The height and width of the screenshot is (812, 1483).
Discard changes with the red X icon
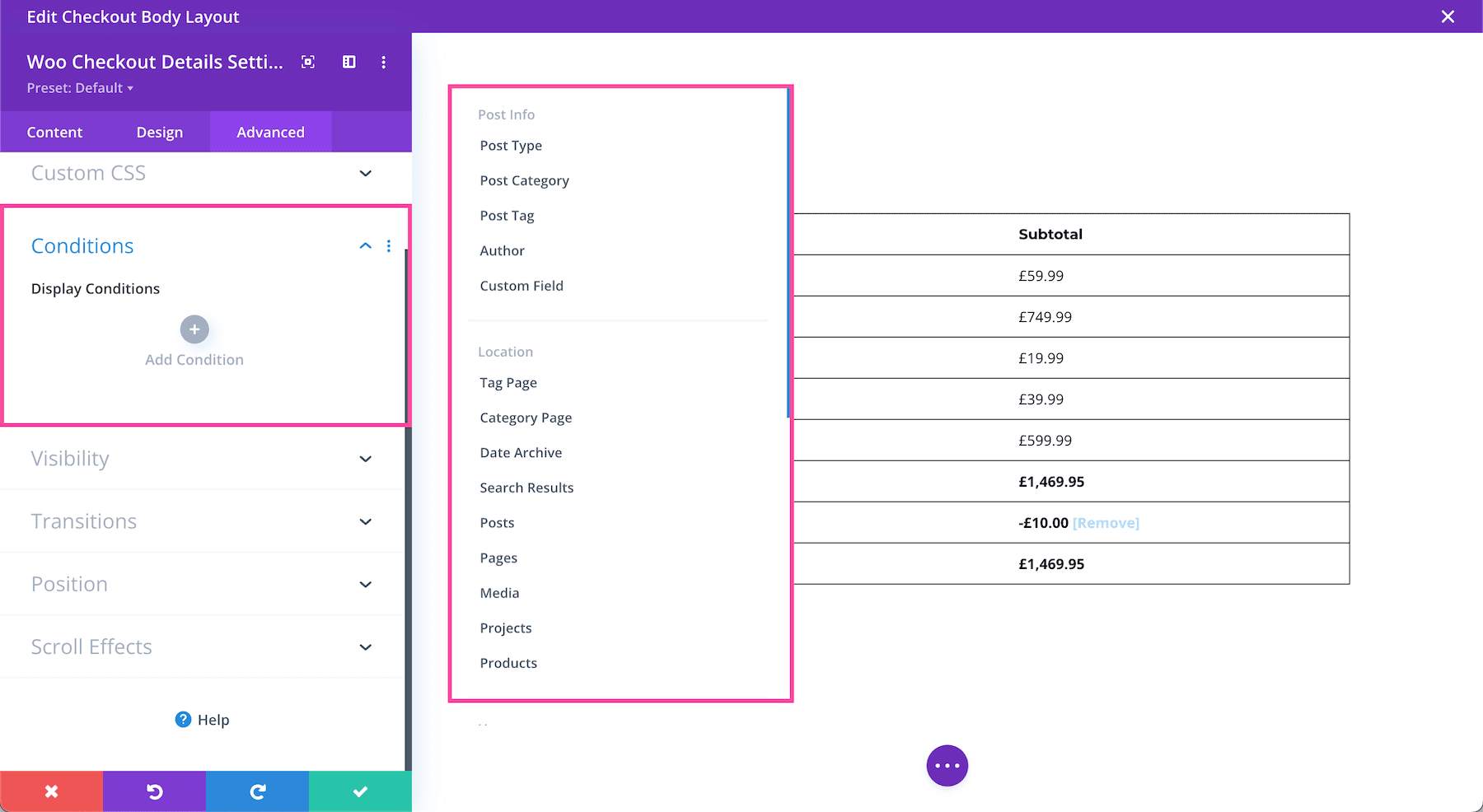(51, 791)
